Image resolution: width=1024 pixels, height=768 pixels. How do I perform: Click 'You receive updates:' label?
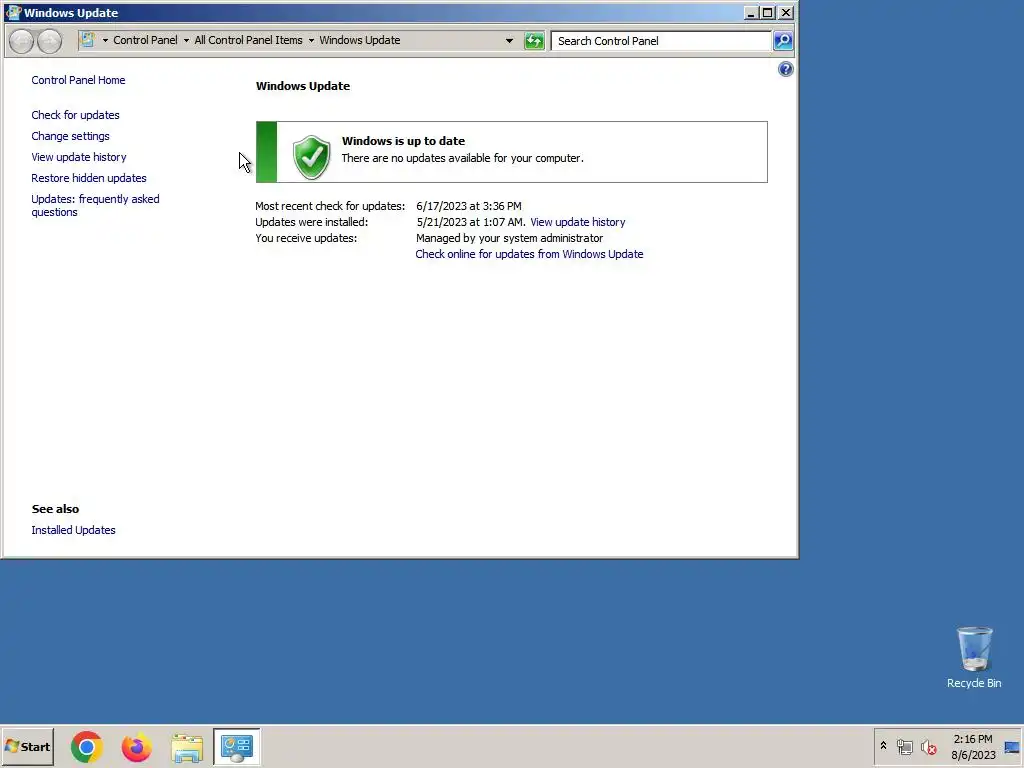(306, 238)
